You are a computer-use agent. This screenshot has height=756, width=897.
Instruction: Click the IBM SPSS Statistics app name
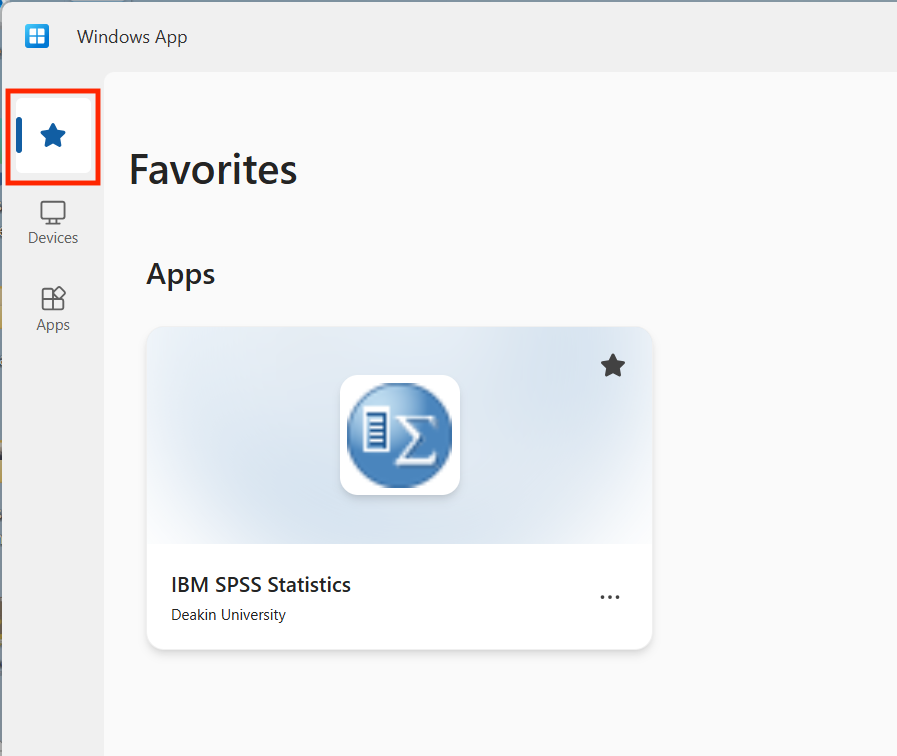point(261,585)
